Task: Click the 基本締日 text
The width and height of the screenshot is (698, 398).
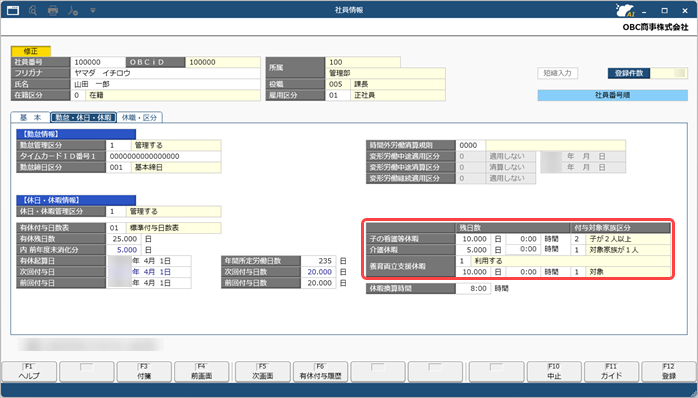Action: [x=149, y=167]
